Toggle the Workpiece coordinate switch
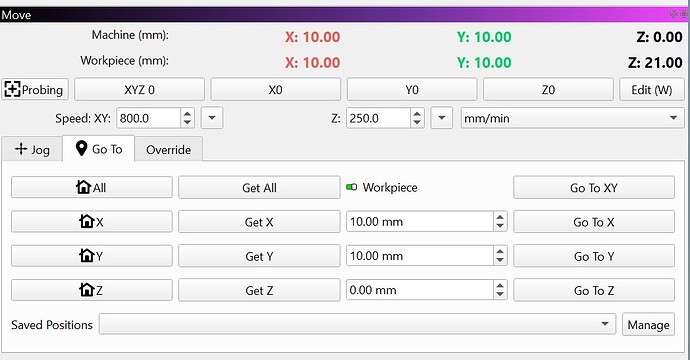The image size is (690, 360). pyautogui.click(x=352, y=187)
